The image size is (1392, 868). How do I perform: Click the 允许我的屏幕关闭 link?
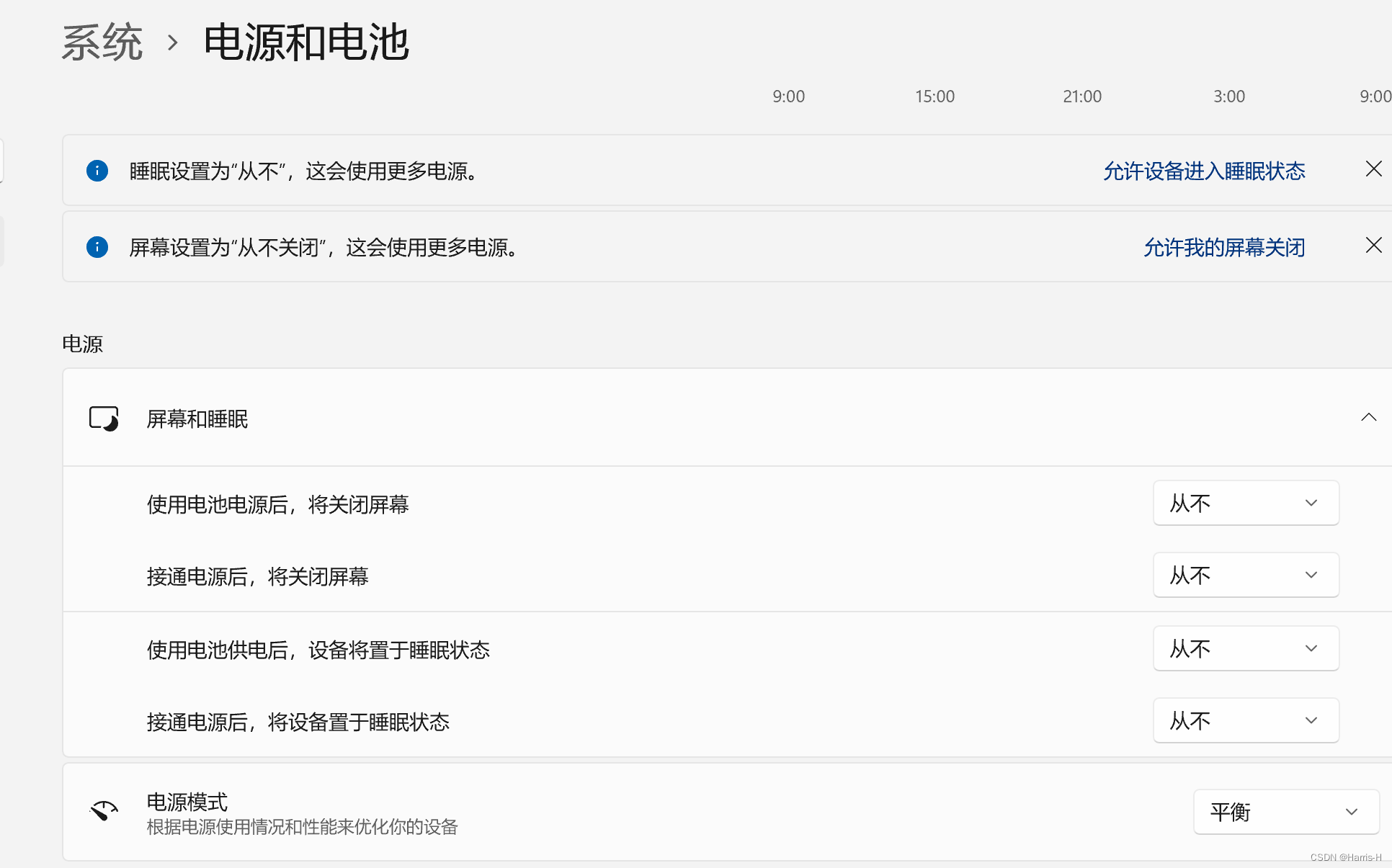tap(1224, 248)
